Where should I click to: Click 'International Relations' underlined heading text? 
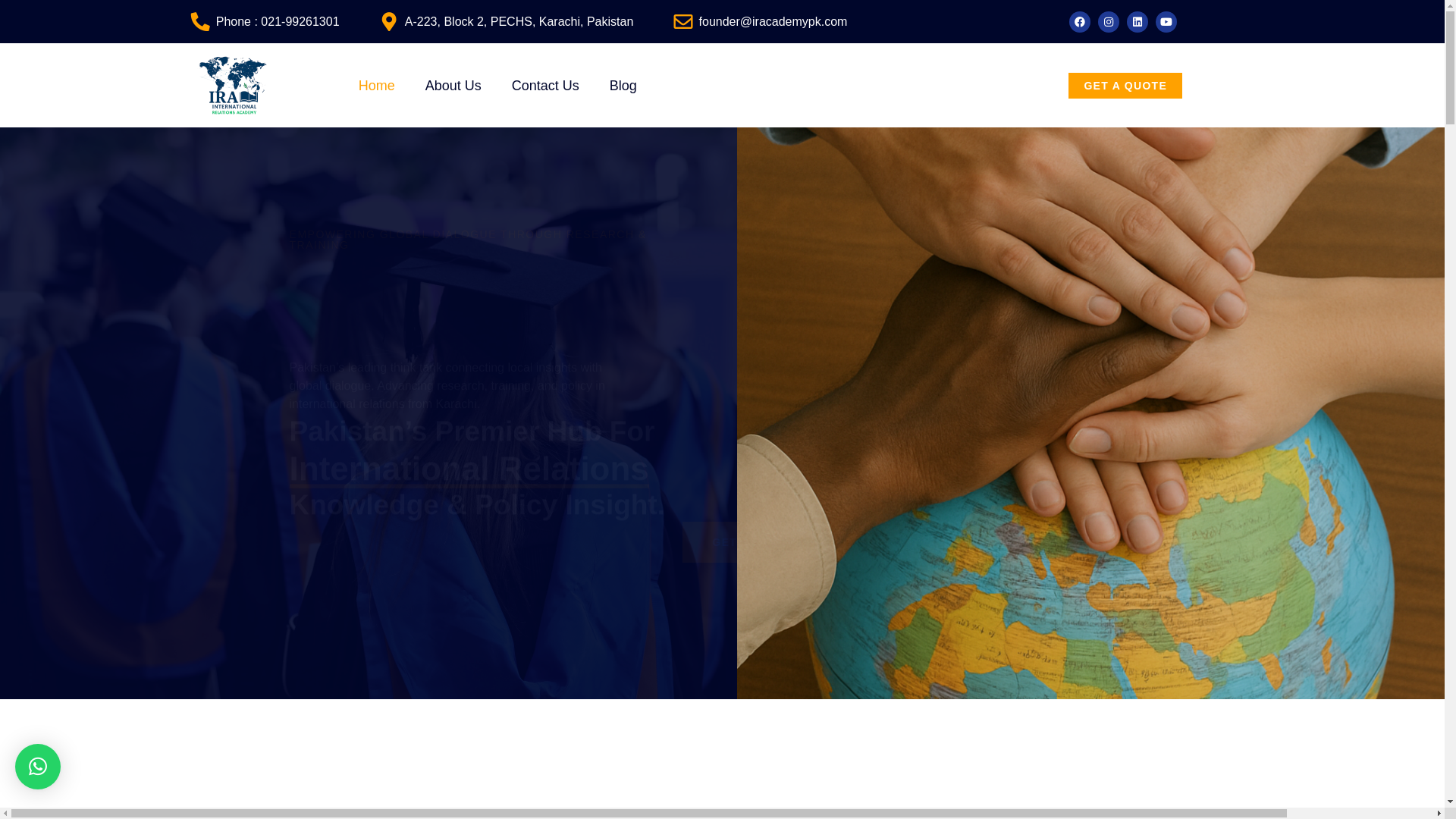click(x=469, y=469)
